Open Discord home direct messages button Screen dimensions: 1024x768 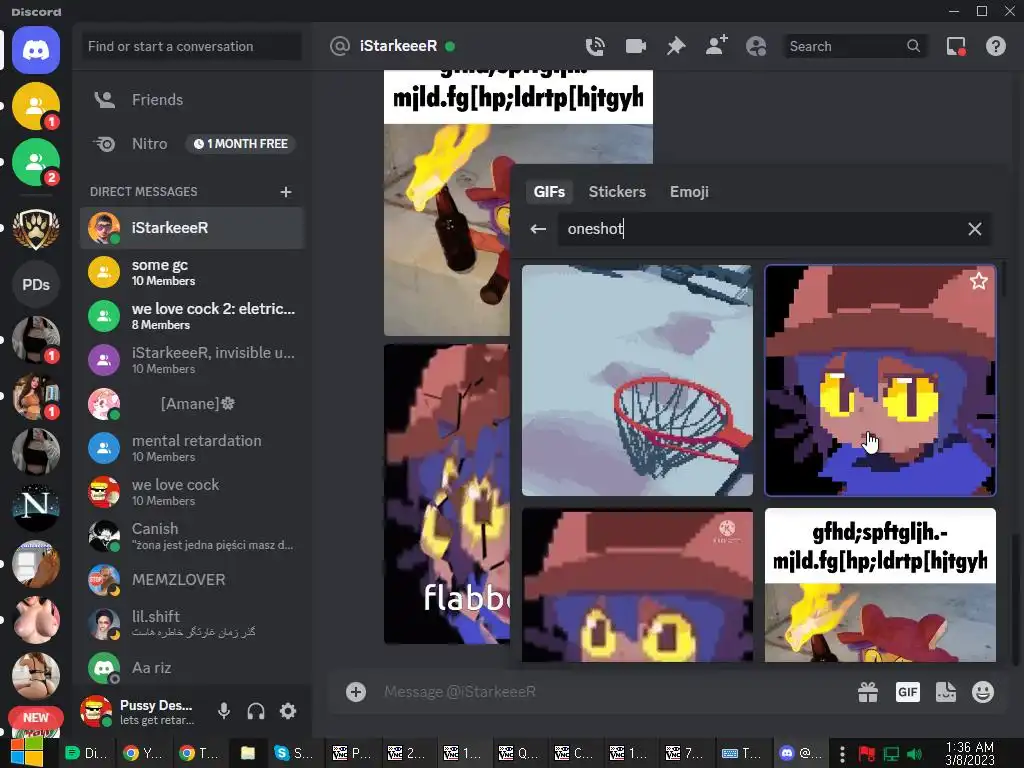coord(36,50)
